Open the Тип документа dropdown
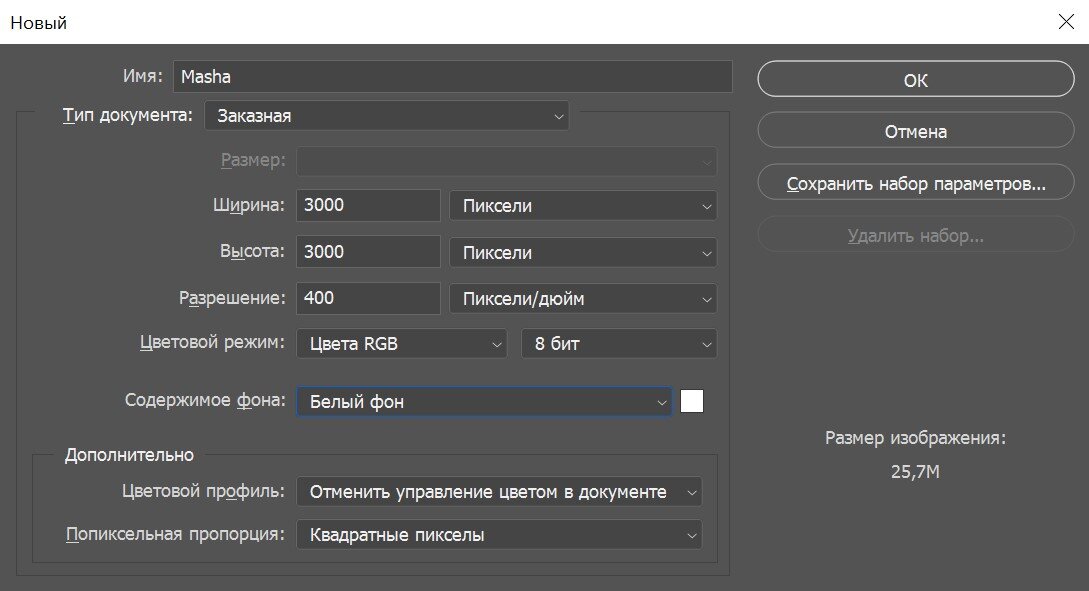The image size is (1089, 591). [x=387, y=115]
